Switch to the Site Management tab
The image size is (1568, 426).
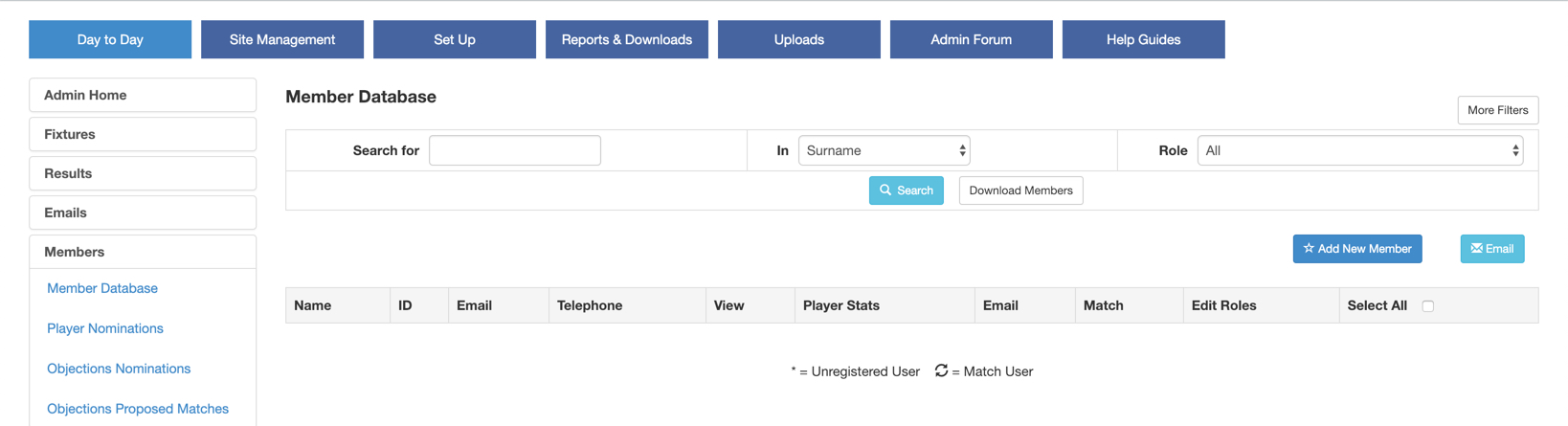282,39
